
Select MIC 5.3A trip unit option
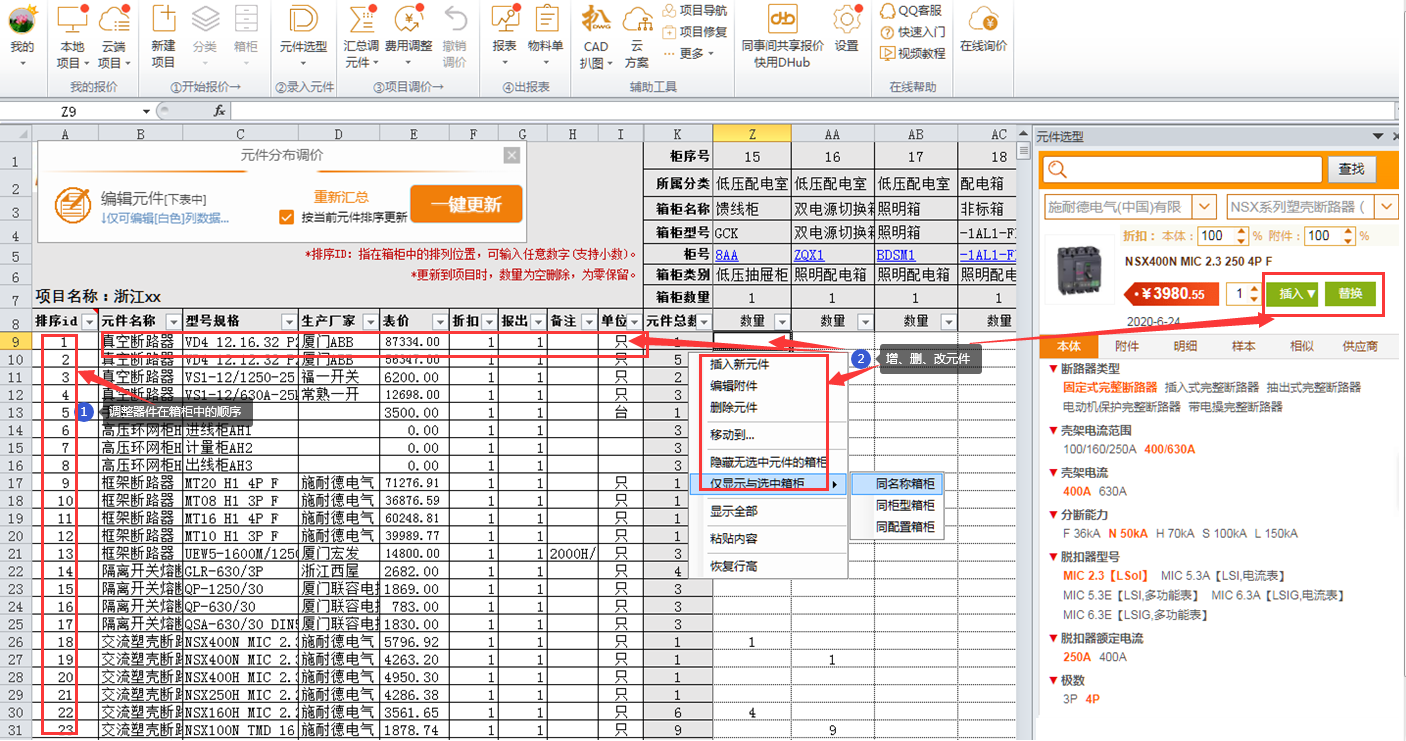(1222, 576)
